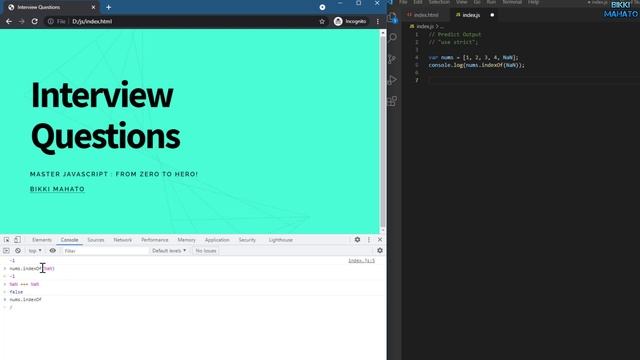The image size is (640, 360).
Task: Switch to the Console tab
Action: click(69, 240)
